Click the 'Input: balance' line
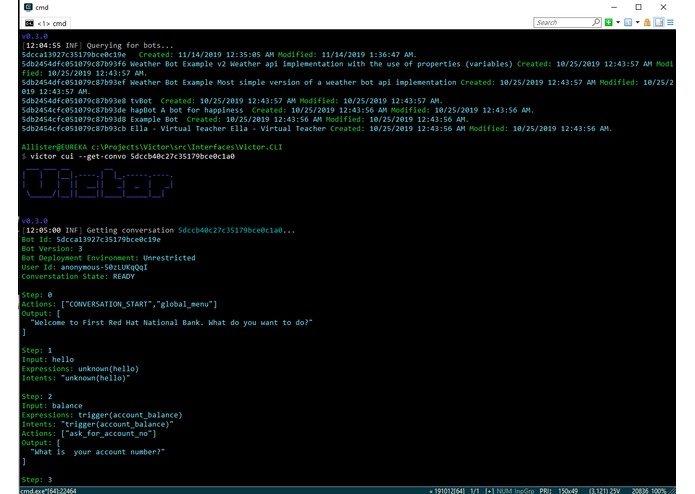This screenshot has width=695, height=494. (x=52, y=406)
